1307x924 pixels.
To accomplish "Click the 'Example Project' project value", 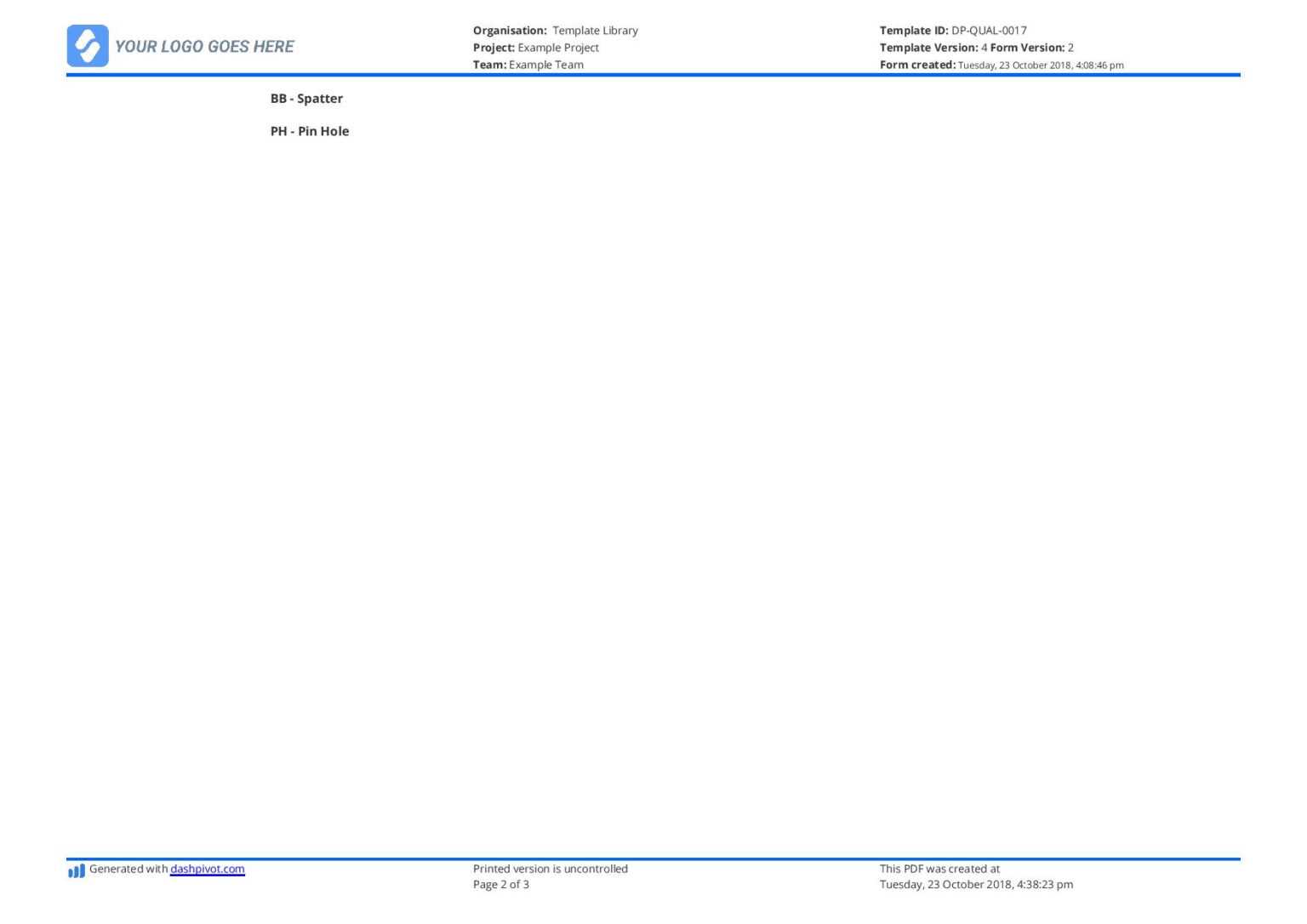I will (558, 48).
